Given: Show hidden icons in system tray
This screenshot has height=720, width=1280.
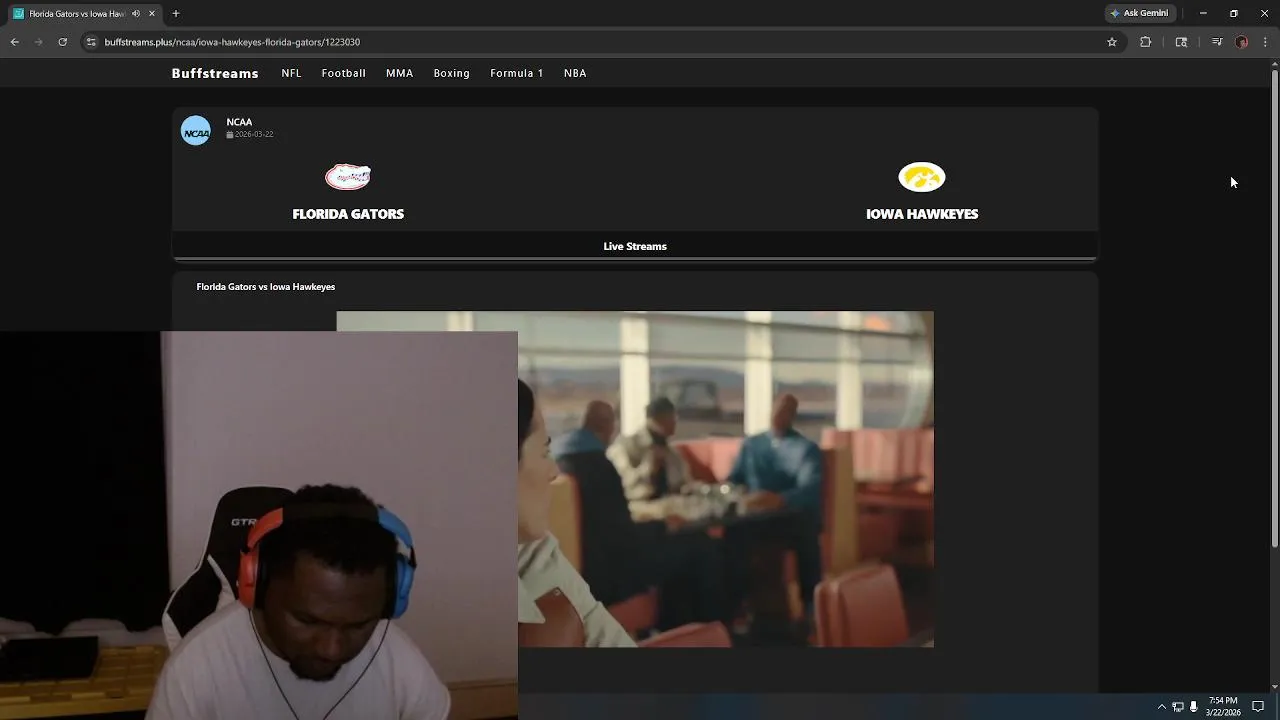Looking at the screenshot, I should pos(1162,706).
